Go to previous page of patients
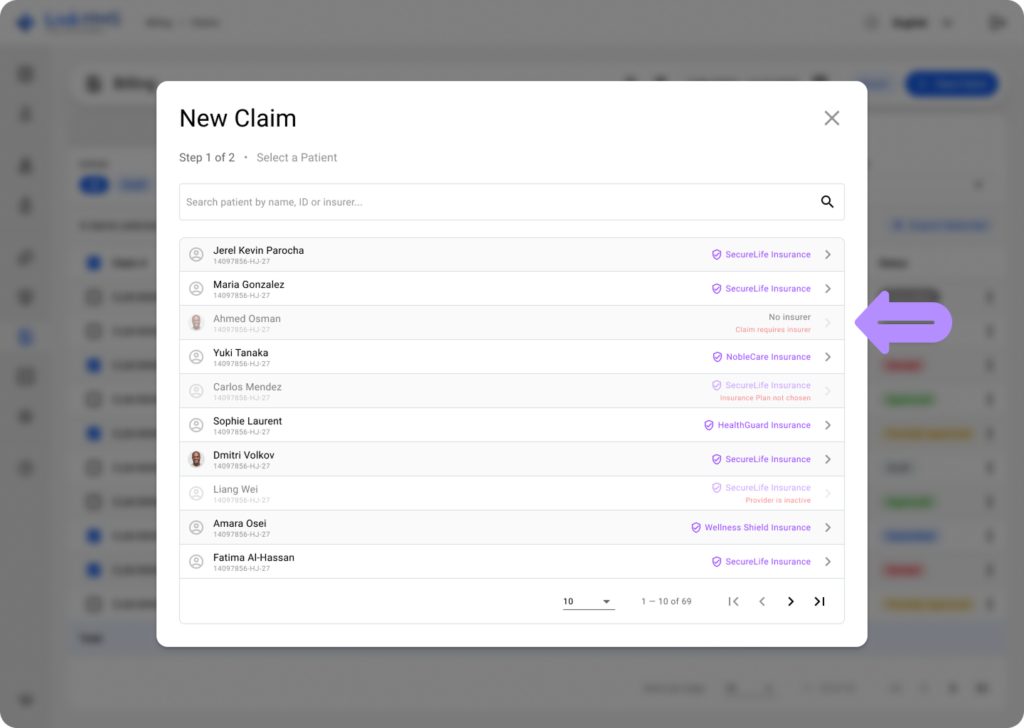Screen dimensions: 1024x728 [x=762, y=601]
